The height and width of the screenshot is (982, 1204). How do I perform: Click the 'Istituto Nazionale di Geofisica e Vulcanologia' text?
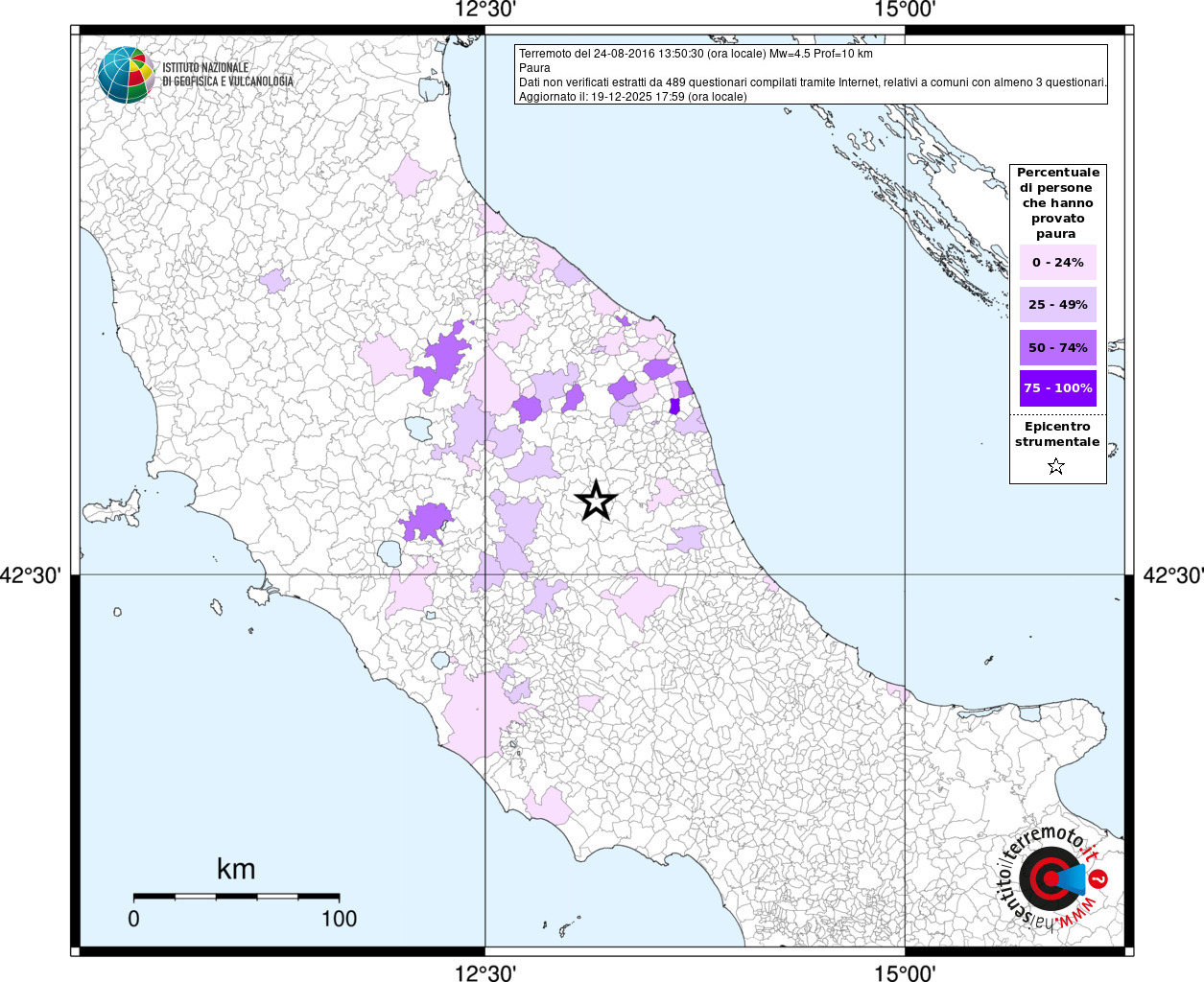[227, 75]
